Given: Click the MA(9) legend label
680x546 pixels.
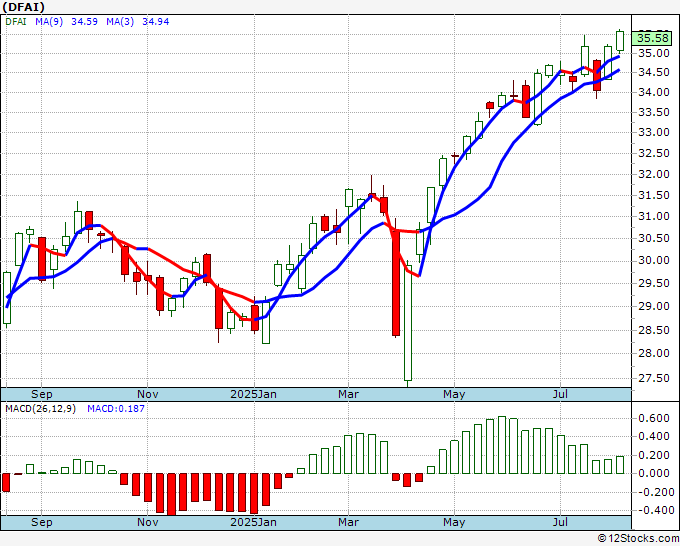Looking at the screenshot, I should pyautogui.click(x=49, y=22).
